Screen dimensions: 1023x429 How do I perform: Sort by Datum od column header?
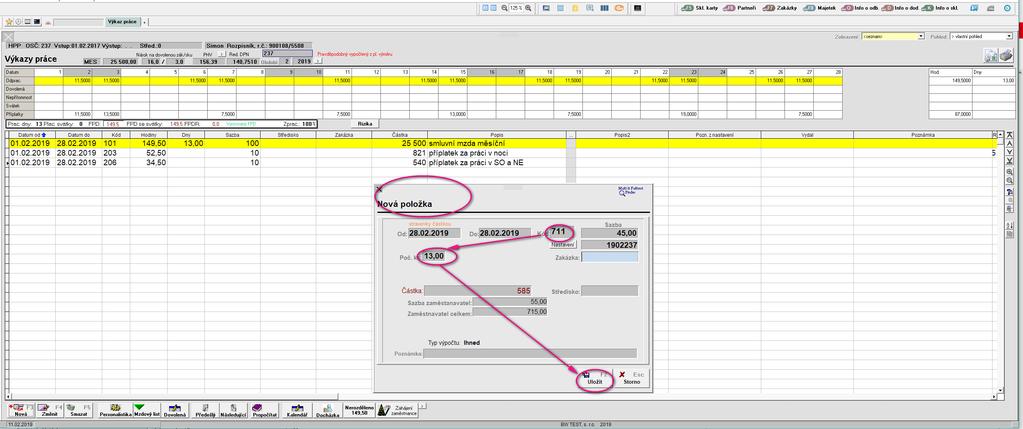pos(31,134)
